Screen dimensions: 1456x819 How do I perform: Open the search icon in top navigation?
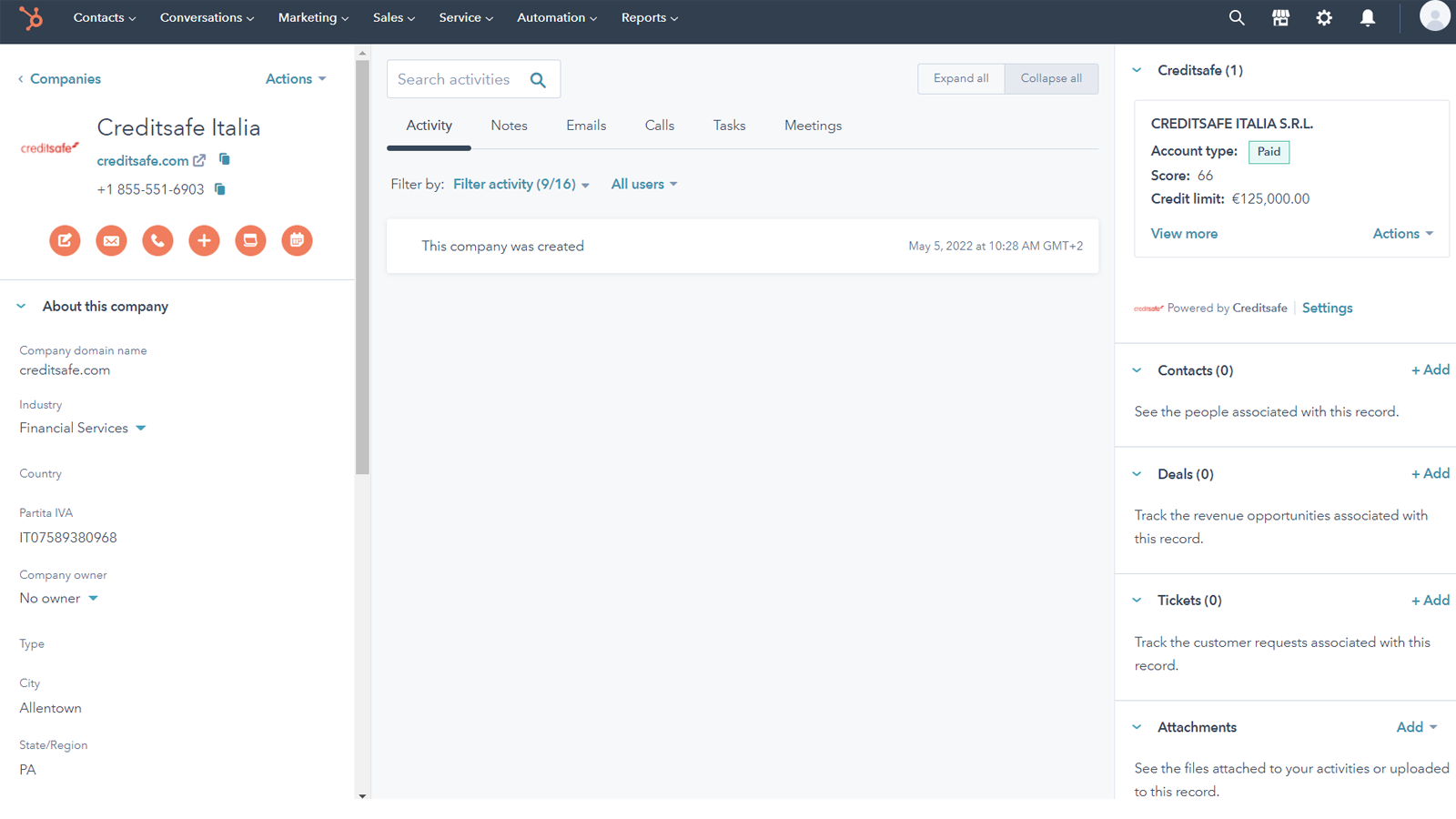click(1236, 17)
